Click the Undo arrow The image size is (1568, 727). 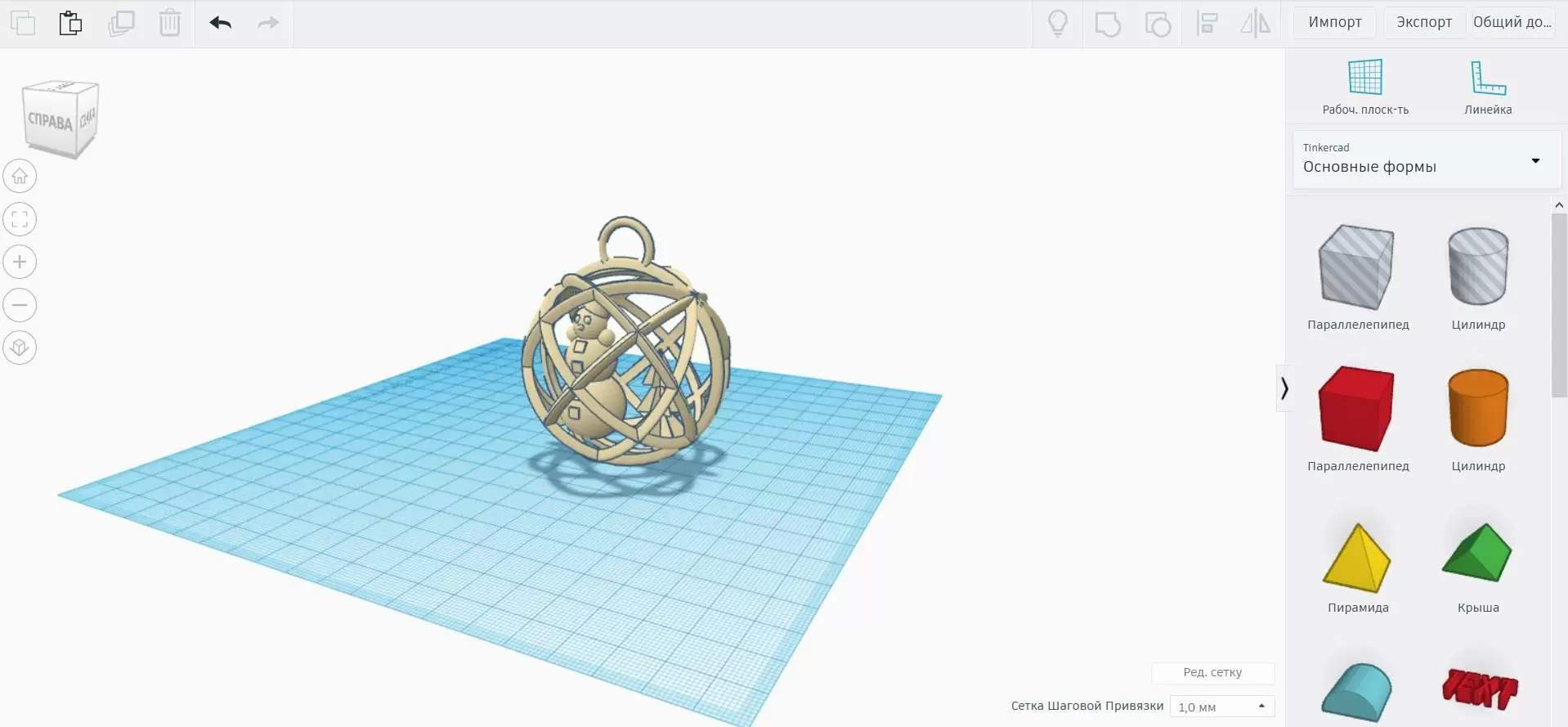point(221,23)
